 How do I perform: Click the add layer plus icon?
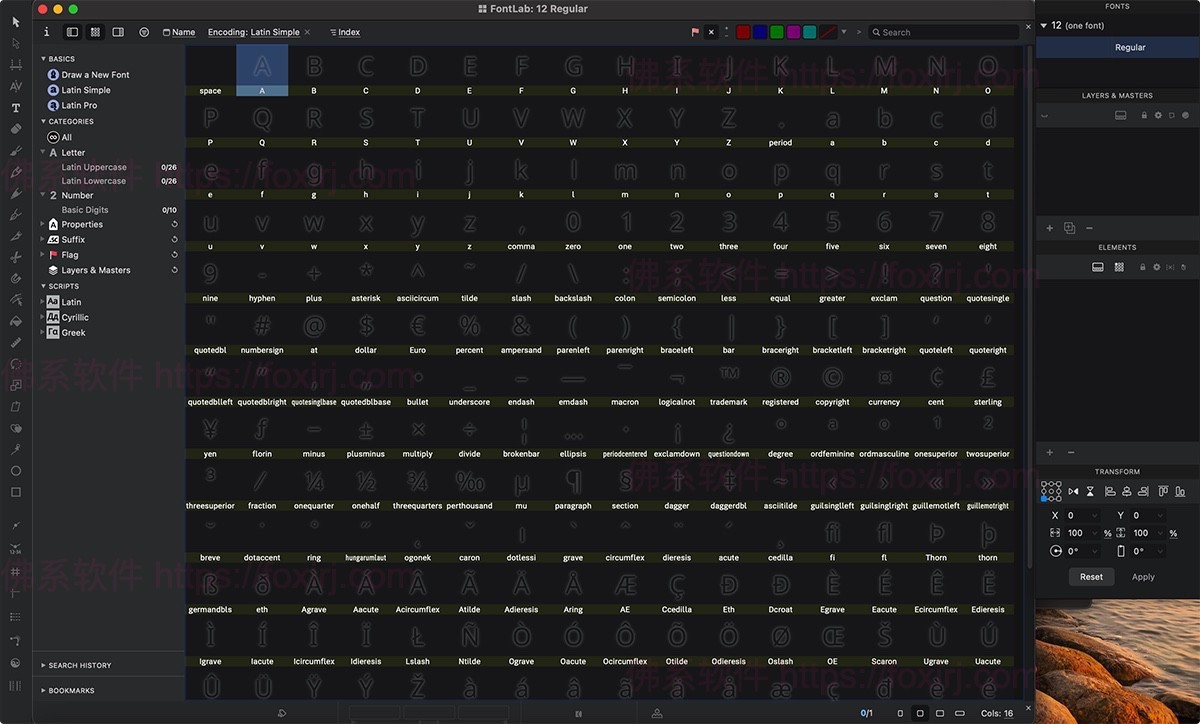click(x=1049, y=228)
